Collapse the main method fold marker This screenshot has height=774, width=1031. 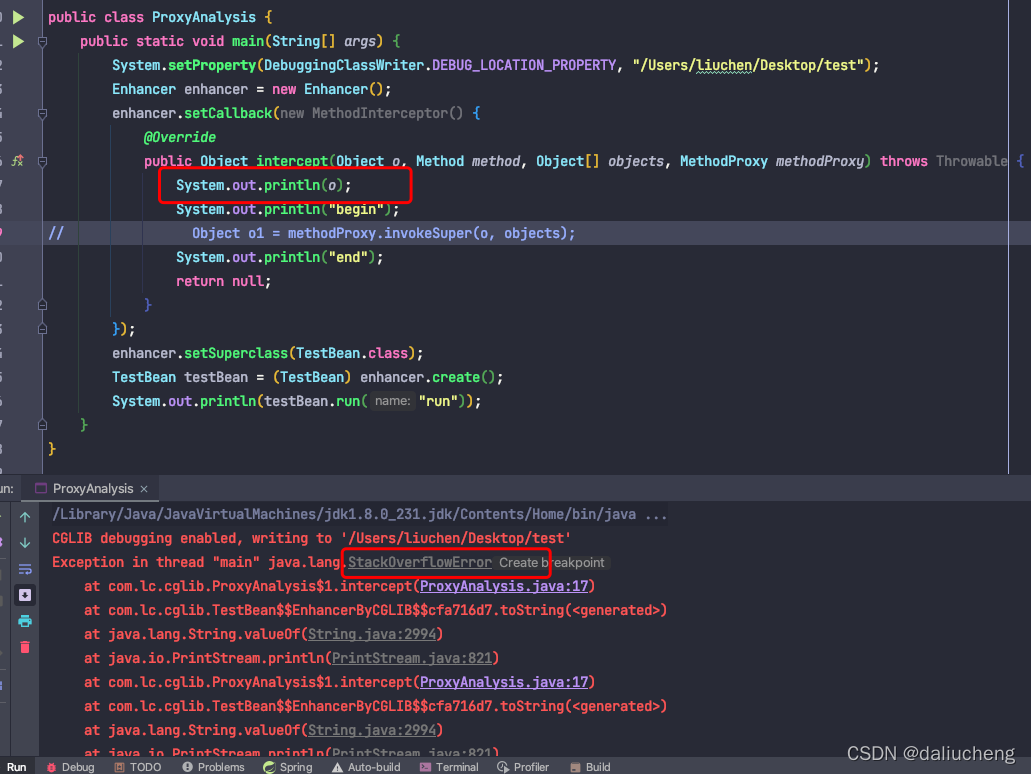[x=43, y=41]
